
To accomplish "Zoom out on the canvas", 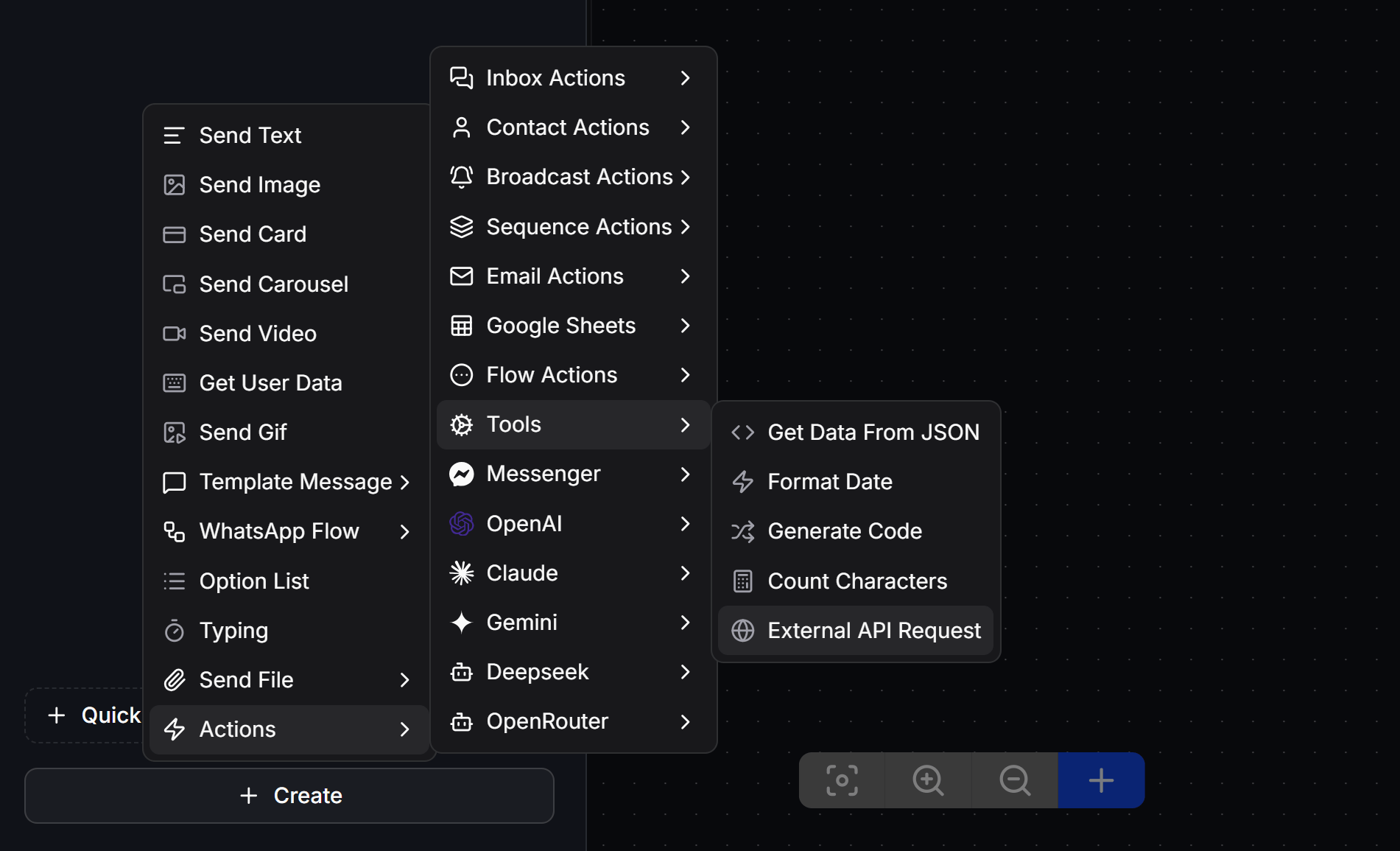I will pyautogui.click(x=1015, y=780).
